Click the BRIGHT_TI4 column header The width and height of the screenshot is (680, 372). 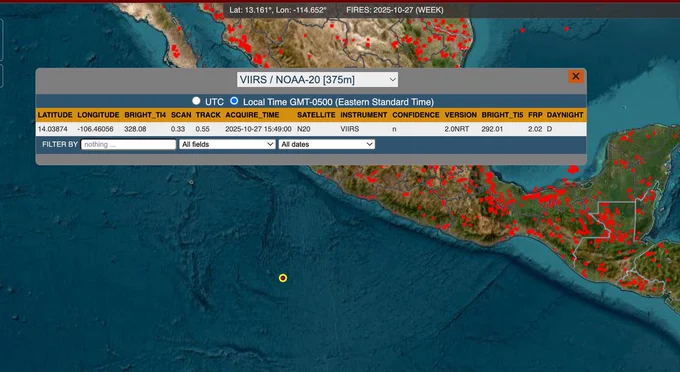tap(145, 115)
